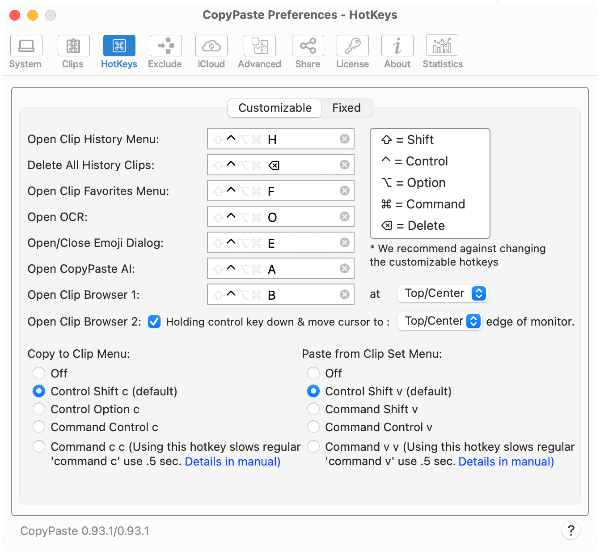Open the iCloud settings pane
This screenshot has width=600, height=555.
(x=211, y=52)
